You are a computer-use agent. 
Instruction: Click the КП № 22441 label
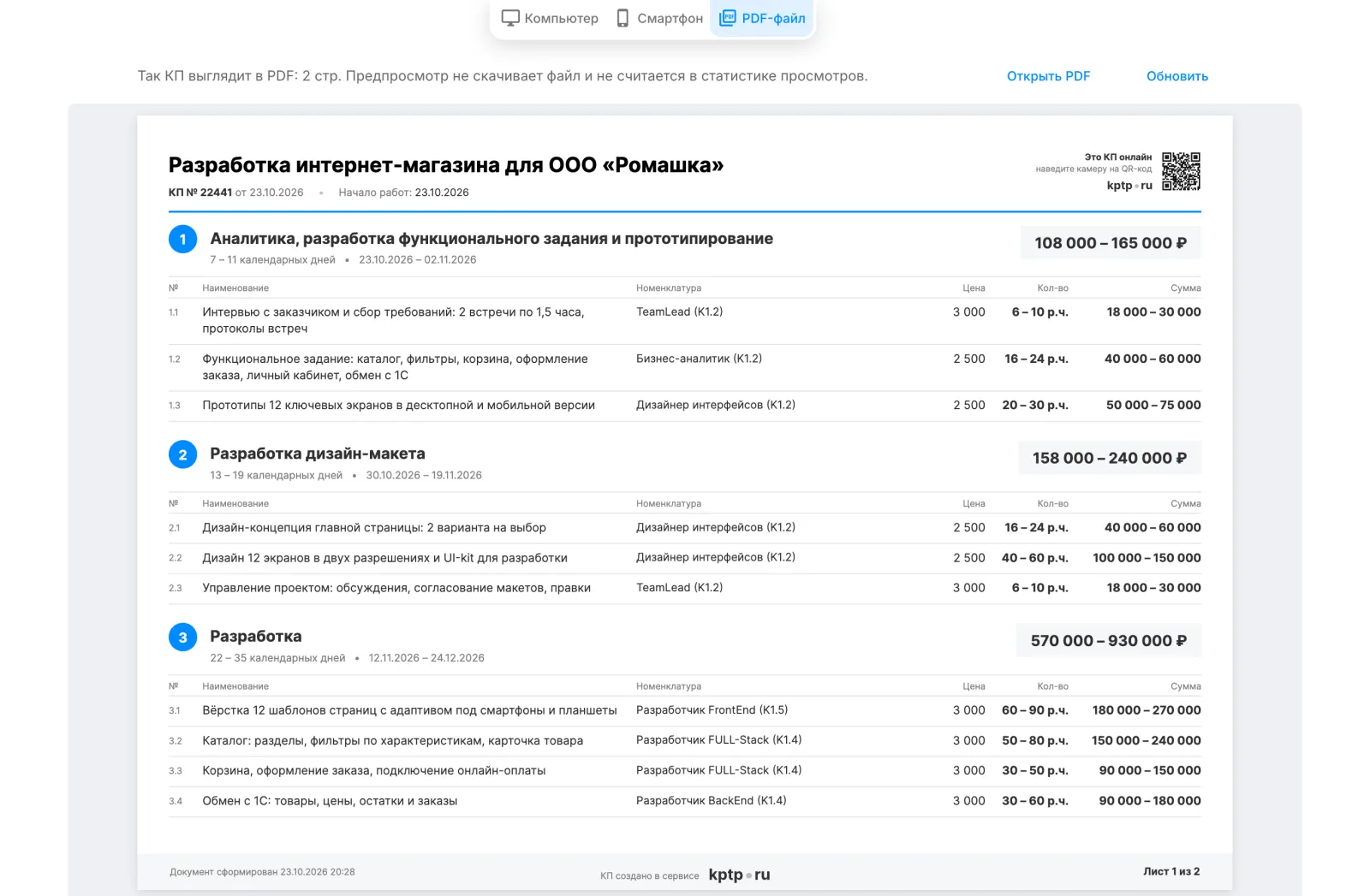200,193
